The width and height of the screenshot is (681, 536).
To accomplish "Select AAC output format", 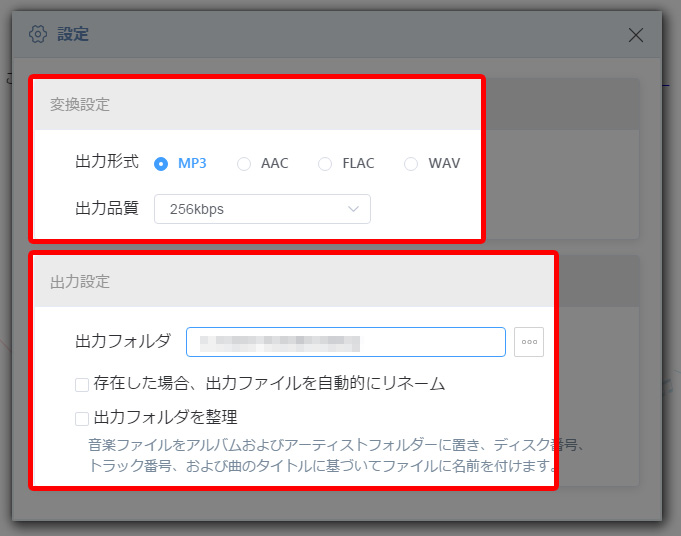I will [x=244, y=163].
